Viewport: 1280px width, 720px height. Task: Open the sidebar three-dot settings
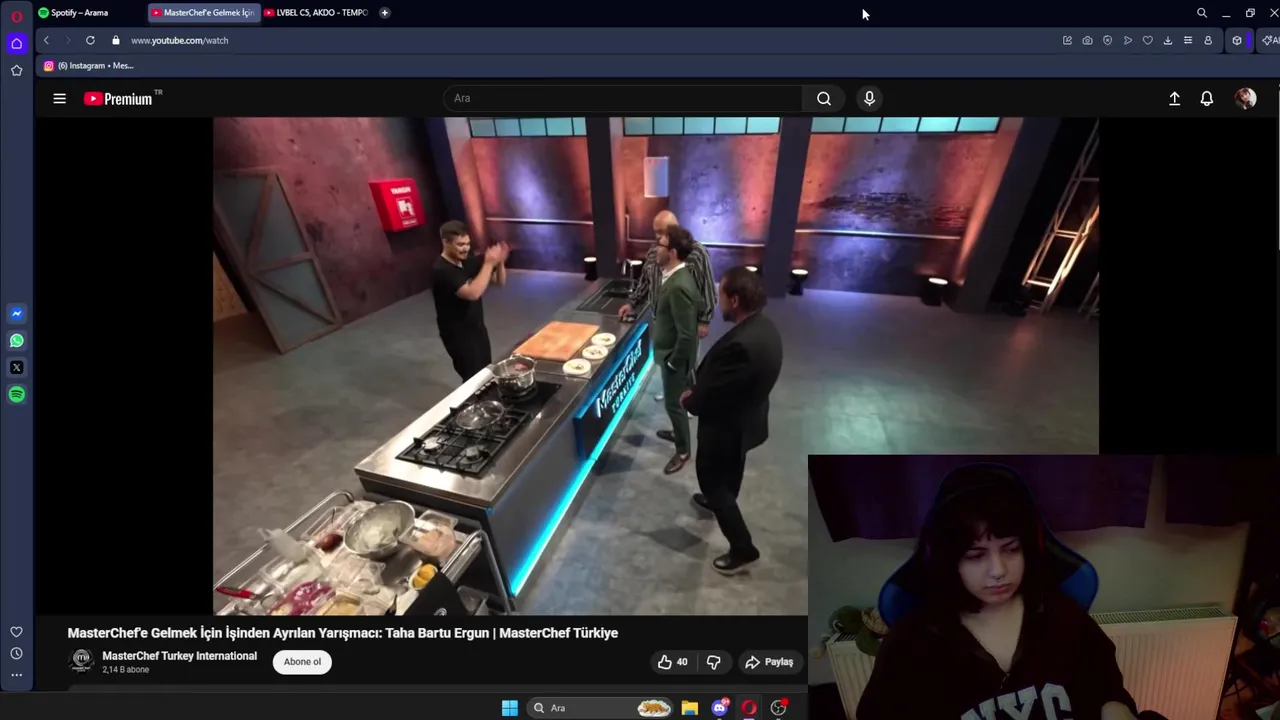tap(16, 675)
